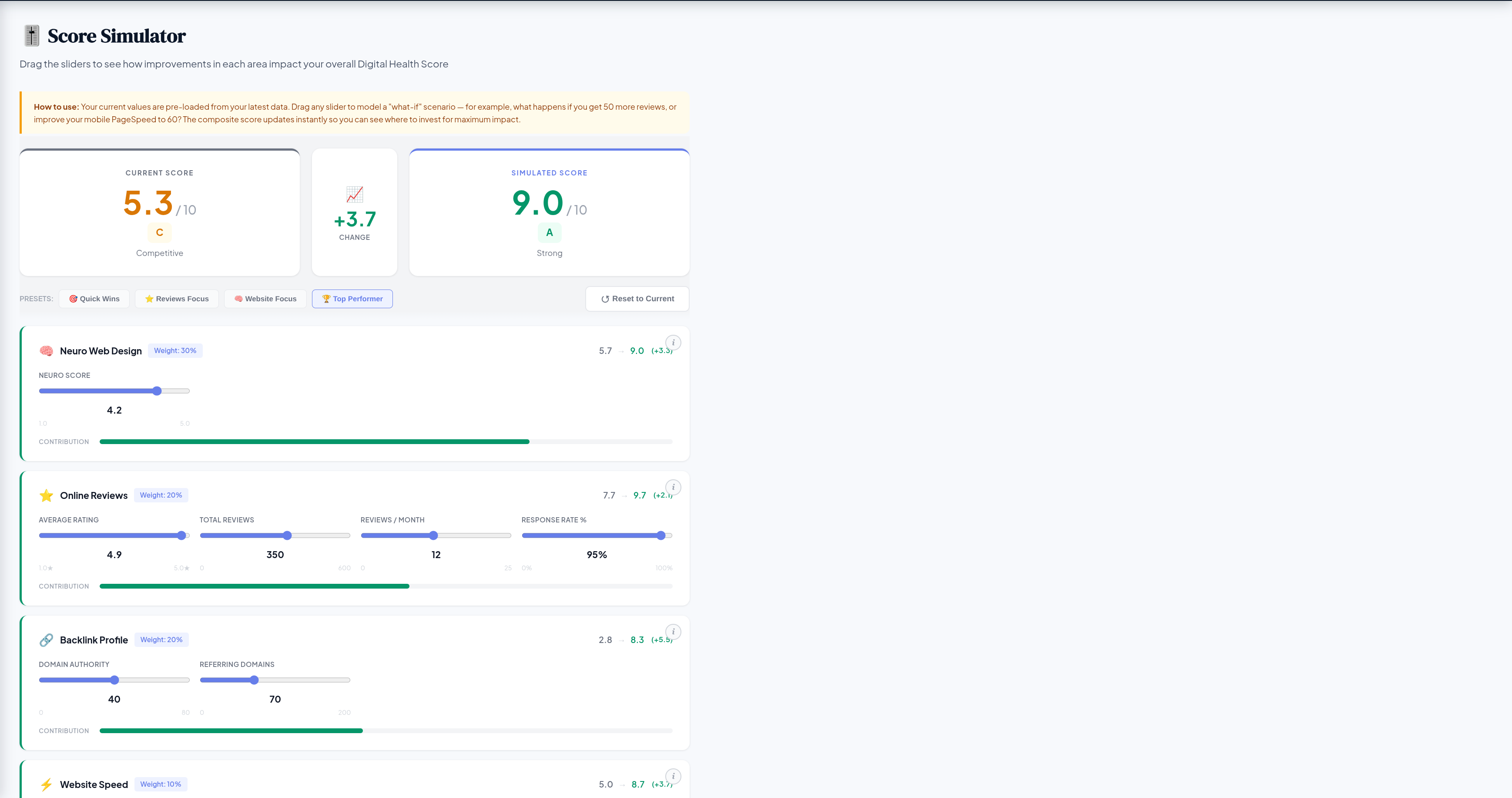
Task: Reset sliders with Reset to Current
Action: (x=637, y=299)
